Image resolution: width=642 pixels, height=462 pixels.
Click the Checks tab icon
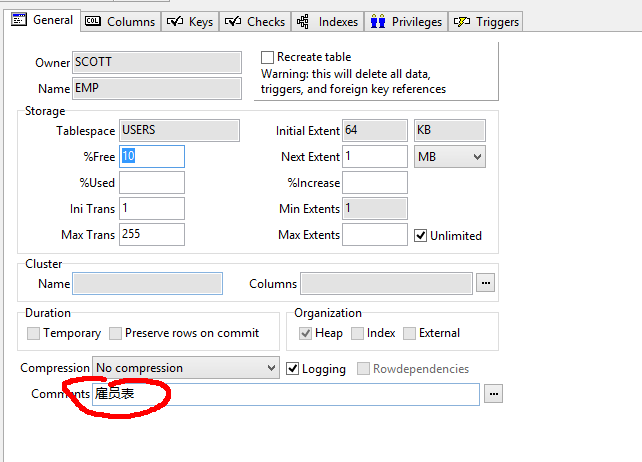[x=232, y=21]
